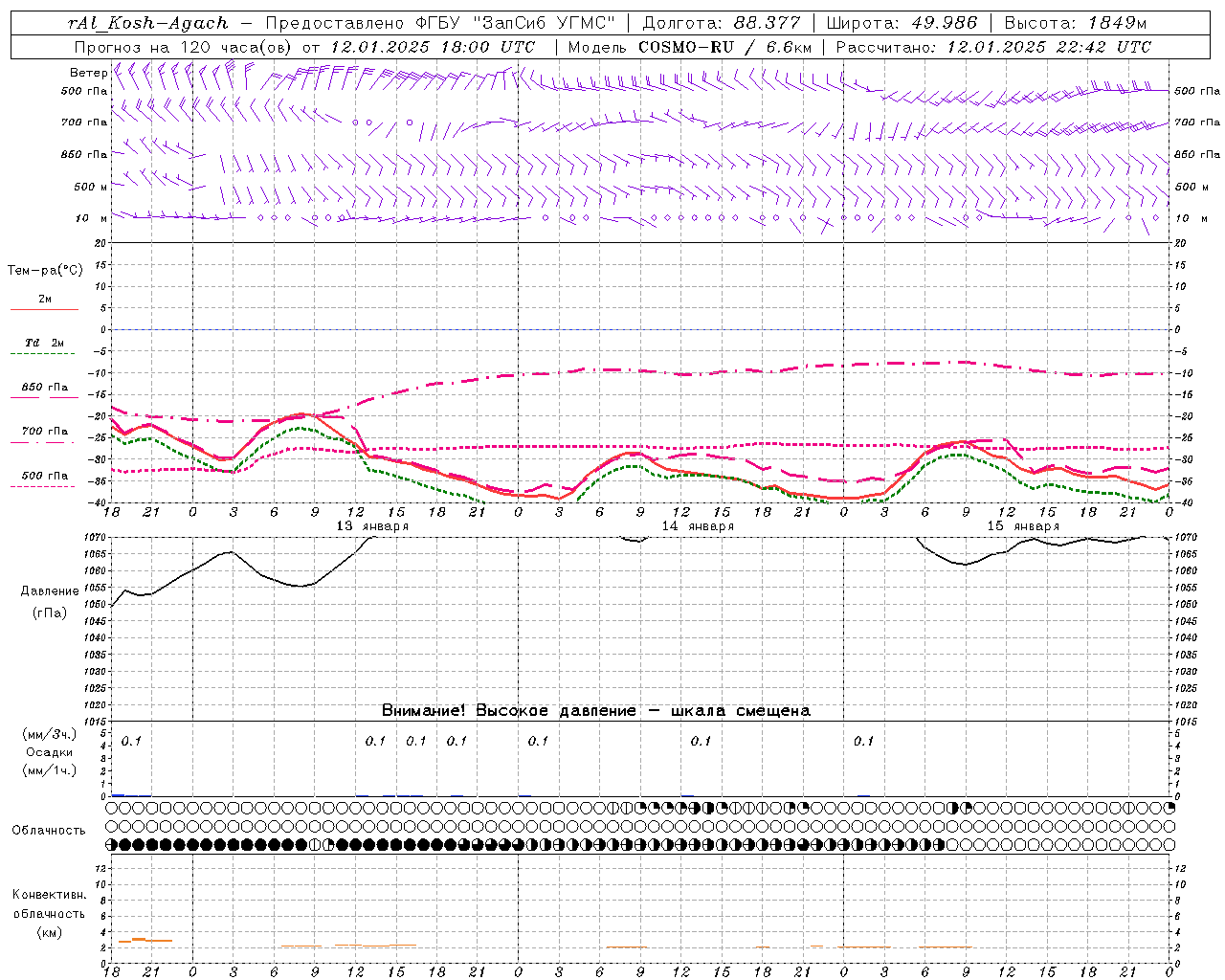Click the 14 января date label
The height and width of the screenshot is (980, 1225).
[x=698, y=526]
